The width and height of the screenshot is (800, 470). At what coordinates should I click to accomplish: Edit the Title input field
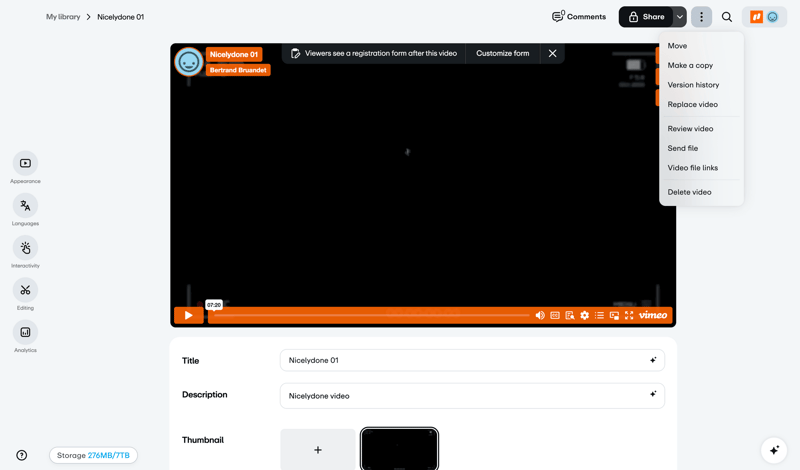point(472,360)
